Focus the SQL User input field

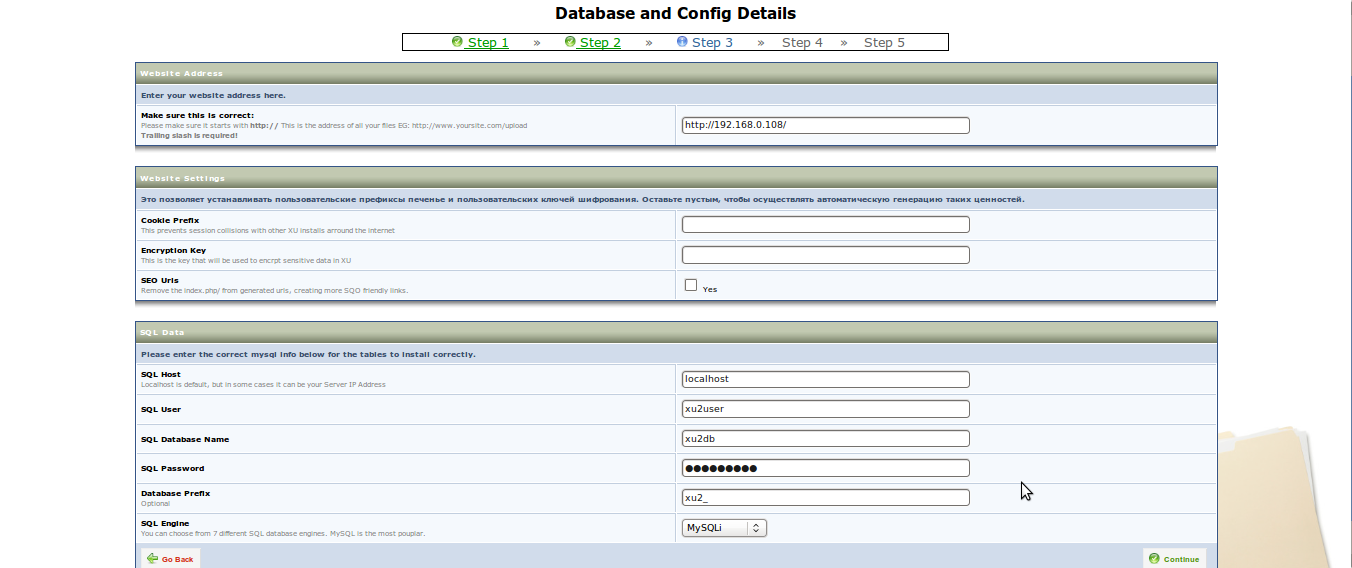click(x=826, y=409)
